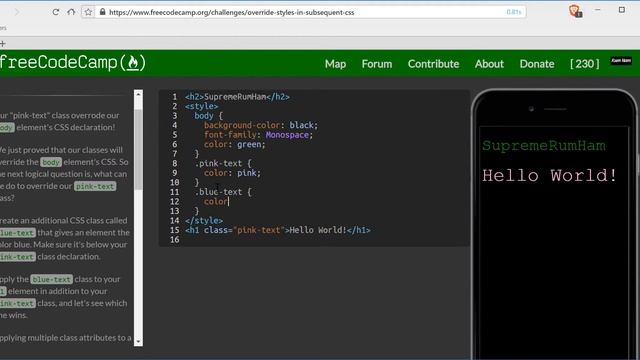Click the [ 230 ] points link

click(x=584, y=64)
